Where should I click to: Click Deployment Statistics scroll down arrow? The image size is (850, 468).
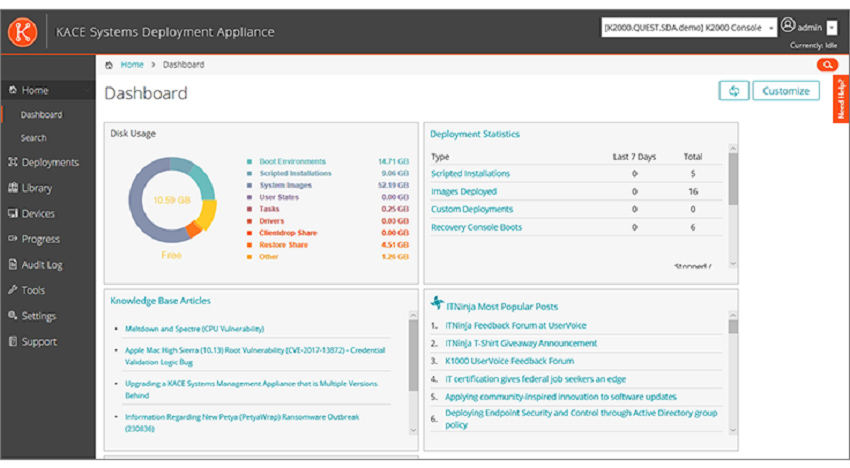(733, 264)
